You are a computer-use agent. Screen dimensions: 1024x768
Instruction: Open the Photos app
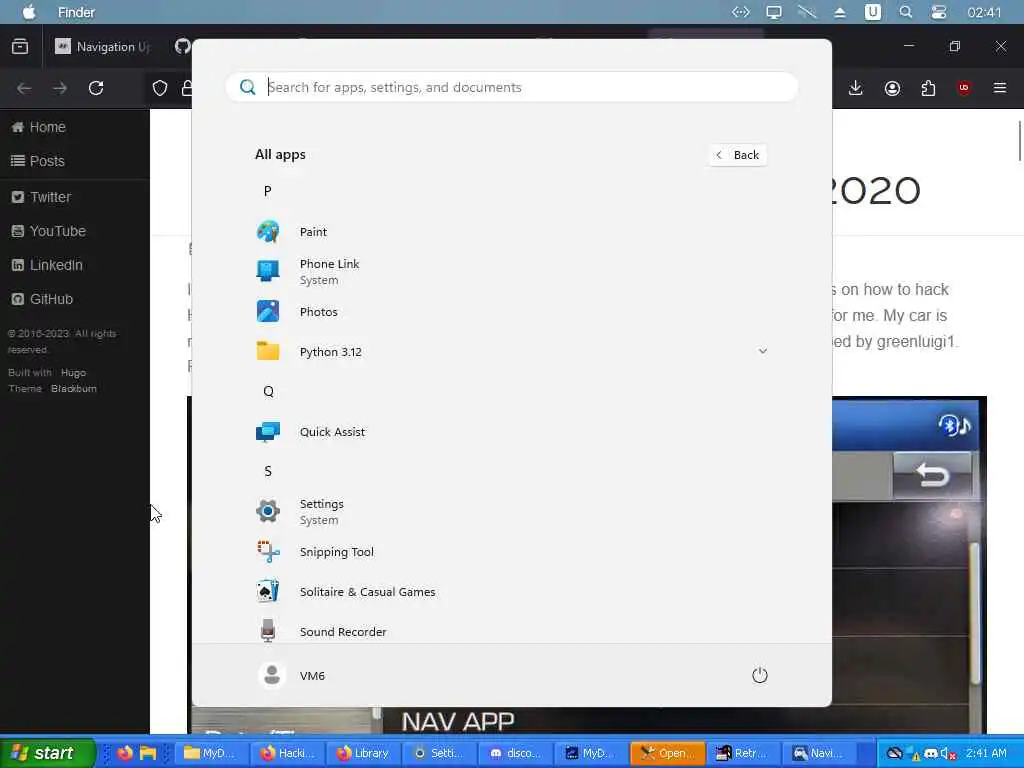click(511, 312)
